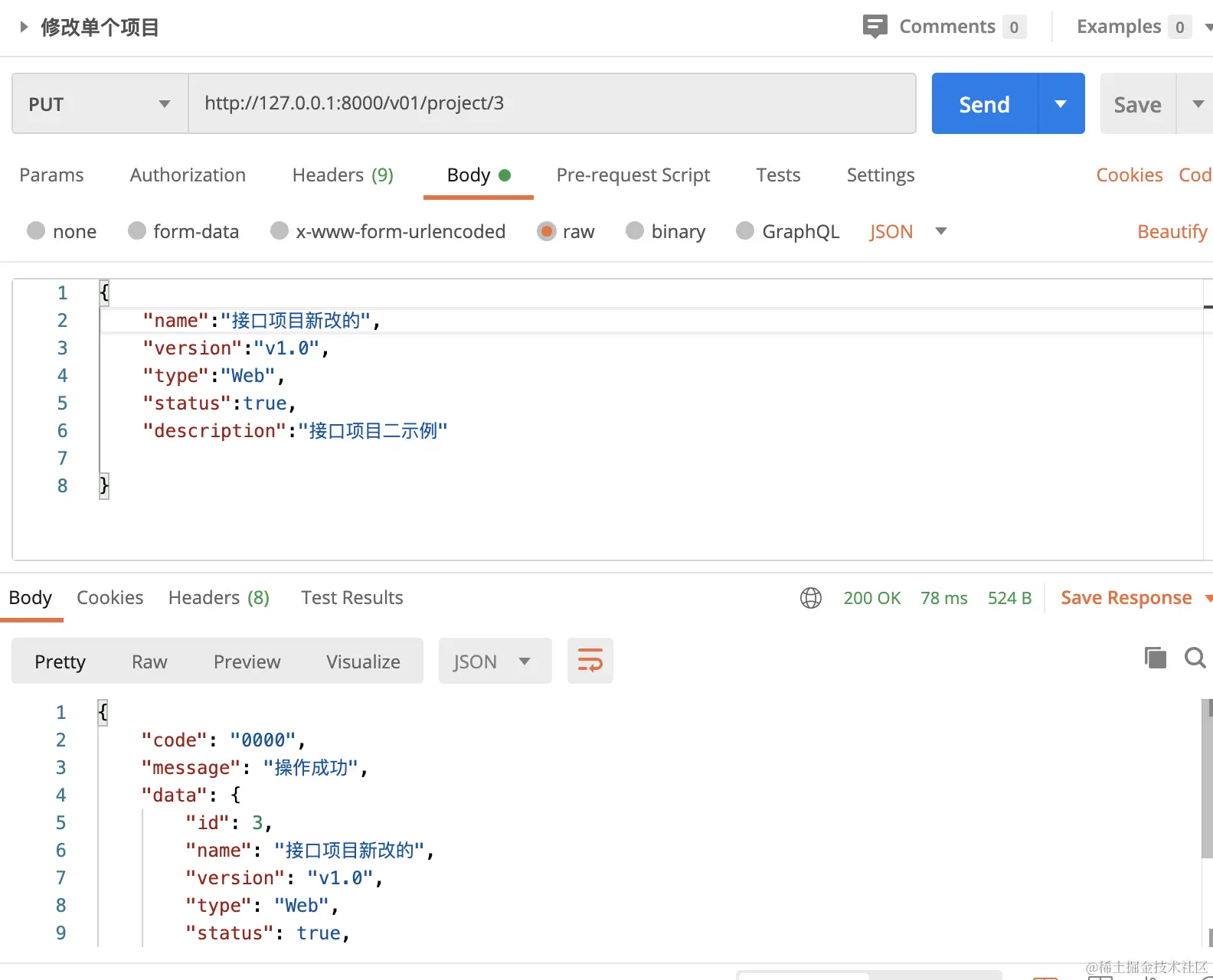1213x980 pixels.
Task: Select the form-data body type
Action: click(x=137, y=231)
